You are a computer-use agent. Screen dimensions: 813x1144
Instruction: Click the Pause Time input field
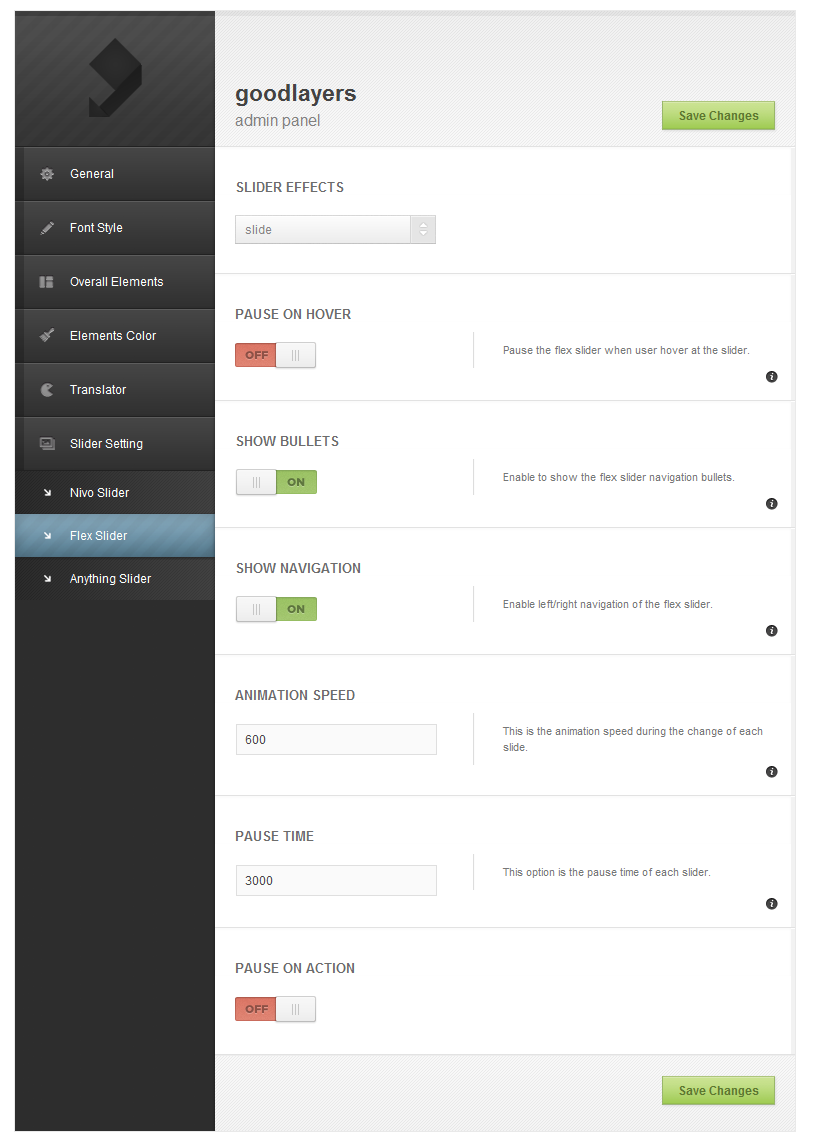click(336, 881)
